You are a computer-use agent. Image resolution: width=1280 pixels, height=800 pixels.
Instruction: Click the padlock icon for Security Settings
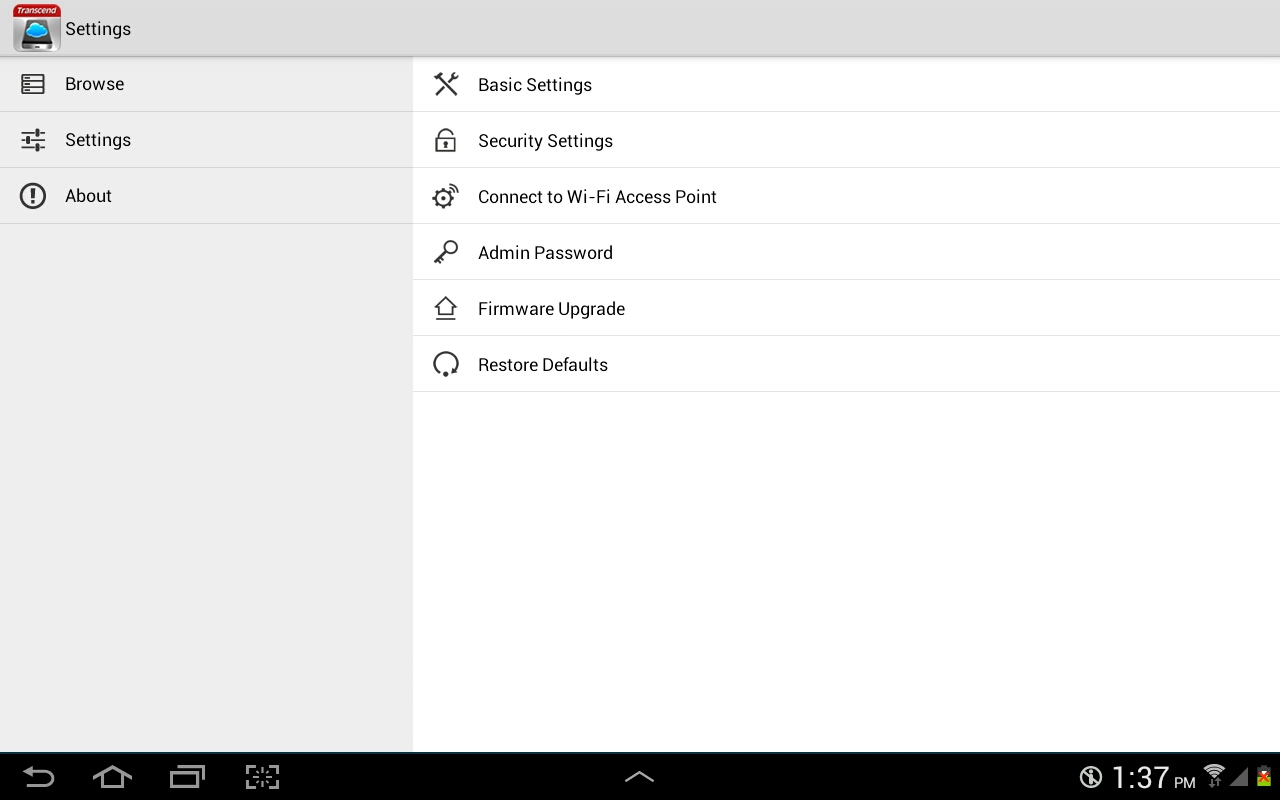(446, 140)
